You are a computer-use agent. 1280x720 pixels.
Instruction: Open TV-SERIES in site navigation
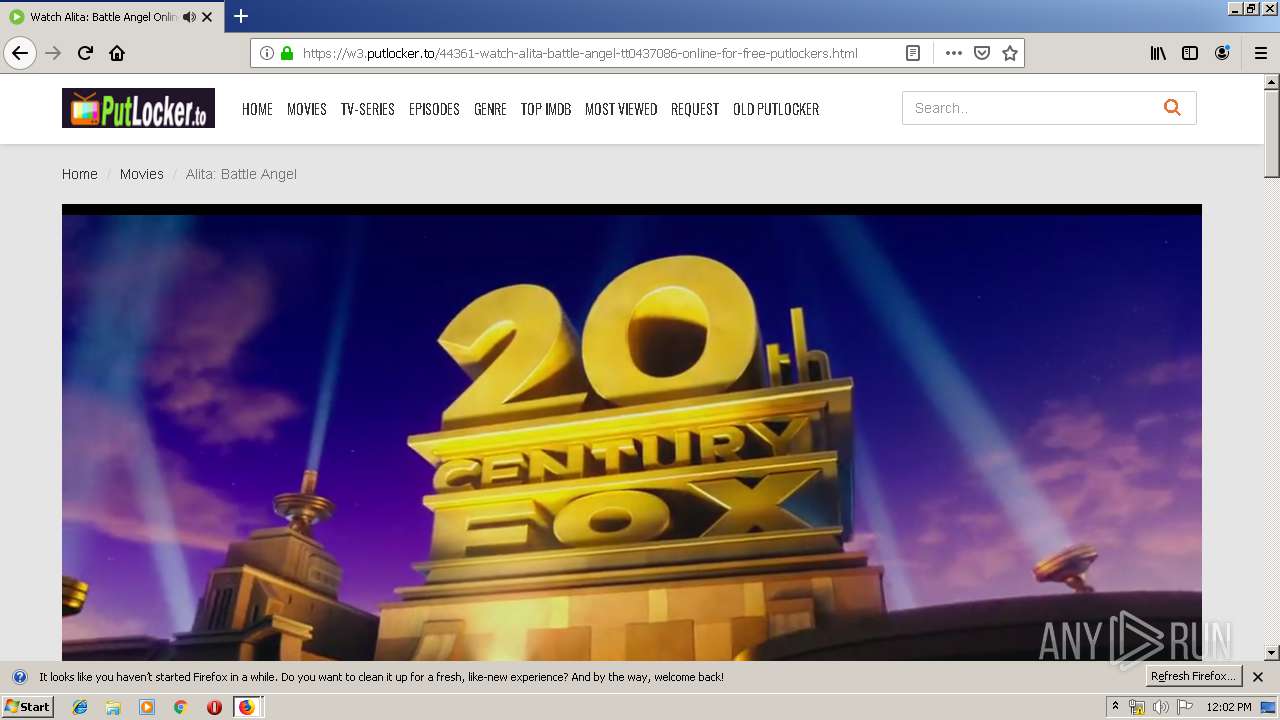(368, 109)
